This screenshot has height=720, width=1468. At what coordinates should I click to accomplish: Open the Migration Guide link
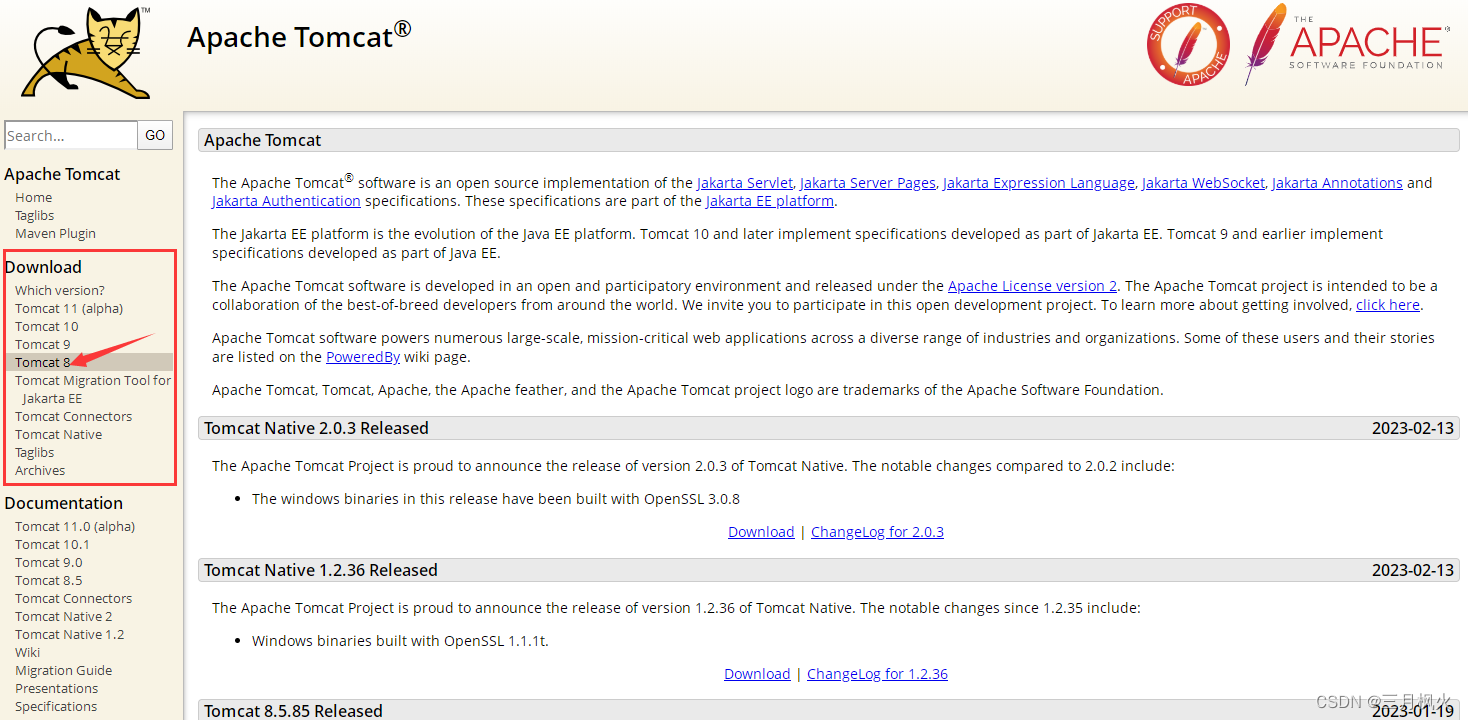tap(64, 671)
